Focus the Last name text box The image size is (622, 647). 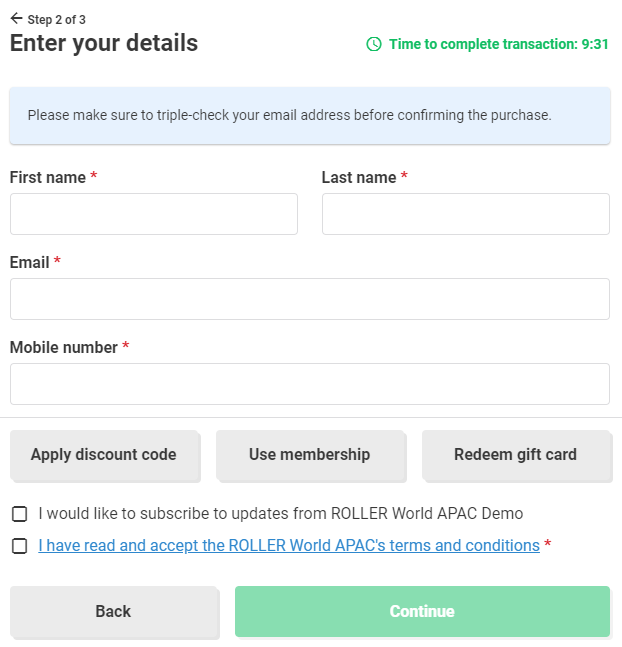465,214
